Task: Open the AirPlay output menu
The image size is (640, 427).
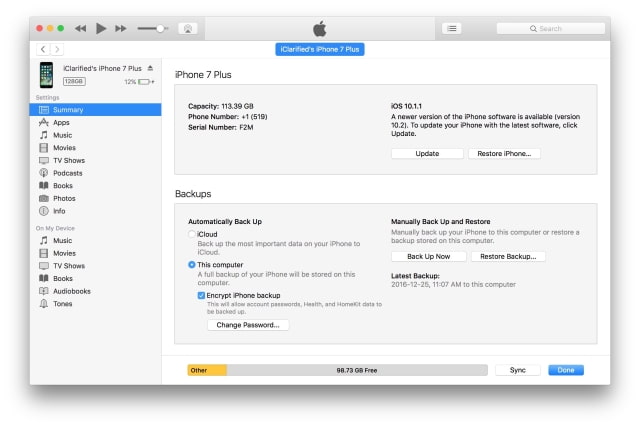Action: pos(188,29)
